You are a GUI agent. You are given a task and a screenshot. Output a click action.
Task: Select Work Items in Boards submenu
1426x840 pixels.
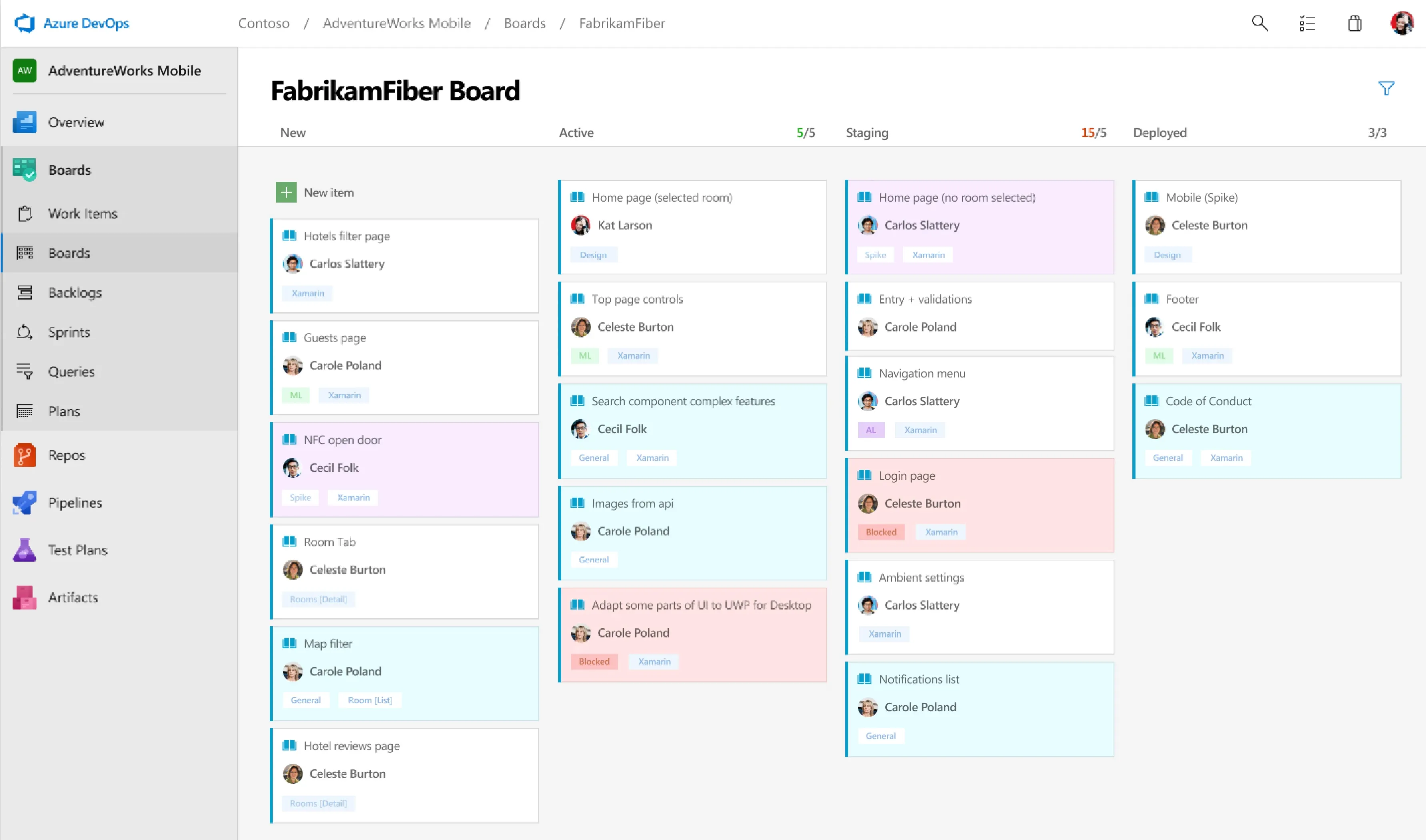click(83, 213)
